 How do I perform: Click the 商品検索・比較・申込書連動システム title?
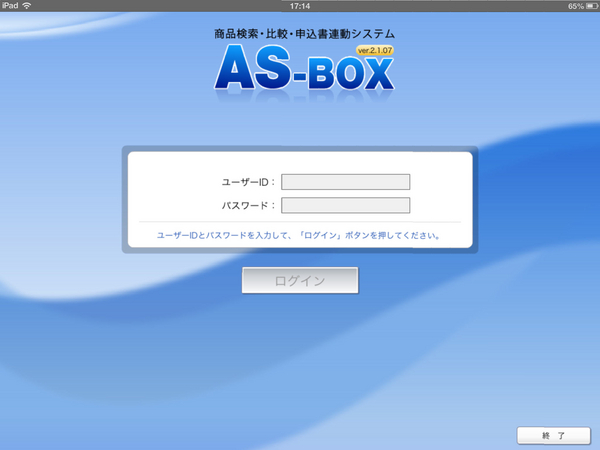point(302,33)
